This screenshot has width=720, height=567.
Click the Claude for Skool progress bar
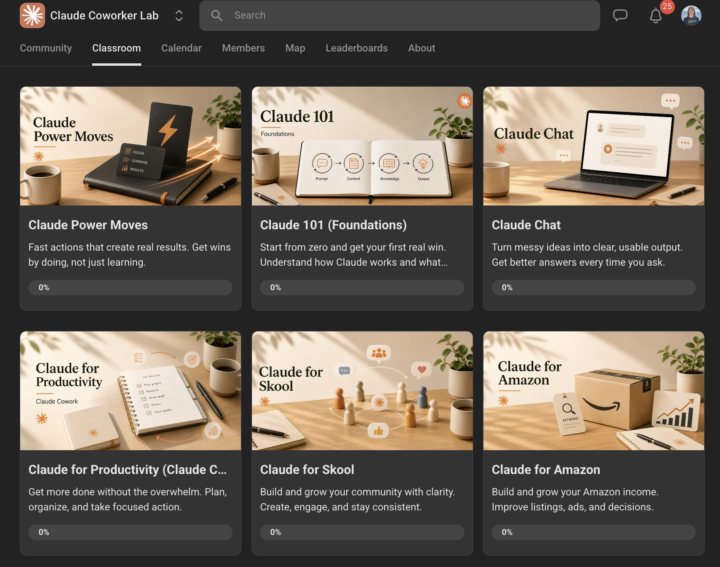click(362, 532)
